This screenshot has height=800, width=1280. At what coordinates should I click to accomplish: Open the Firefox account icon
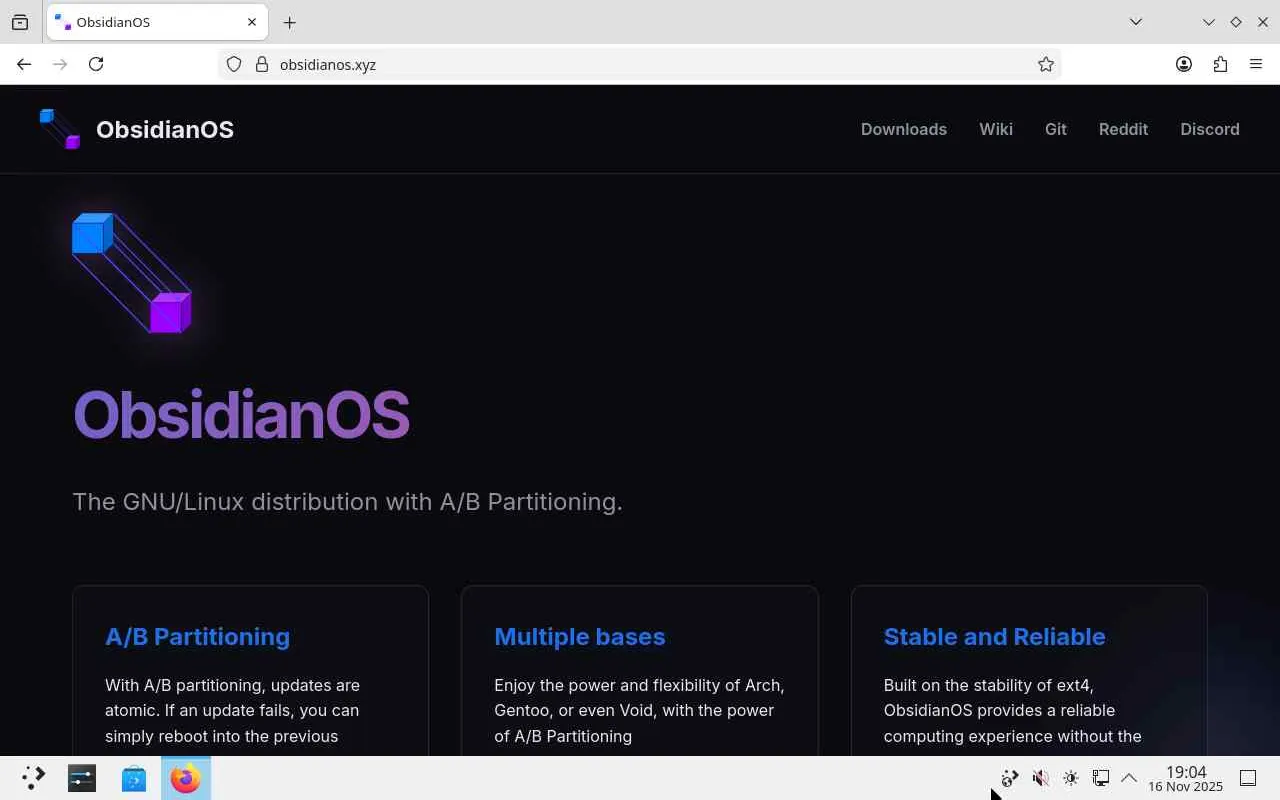pyautogui.click(x=1184, y=64)
